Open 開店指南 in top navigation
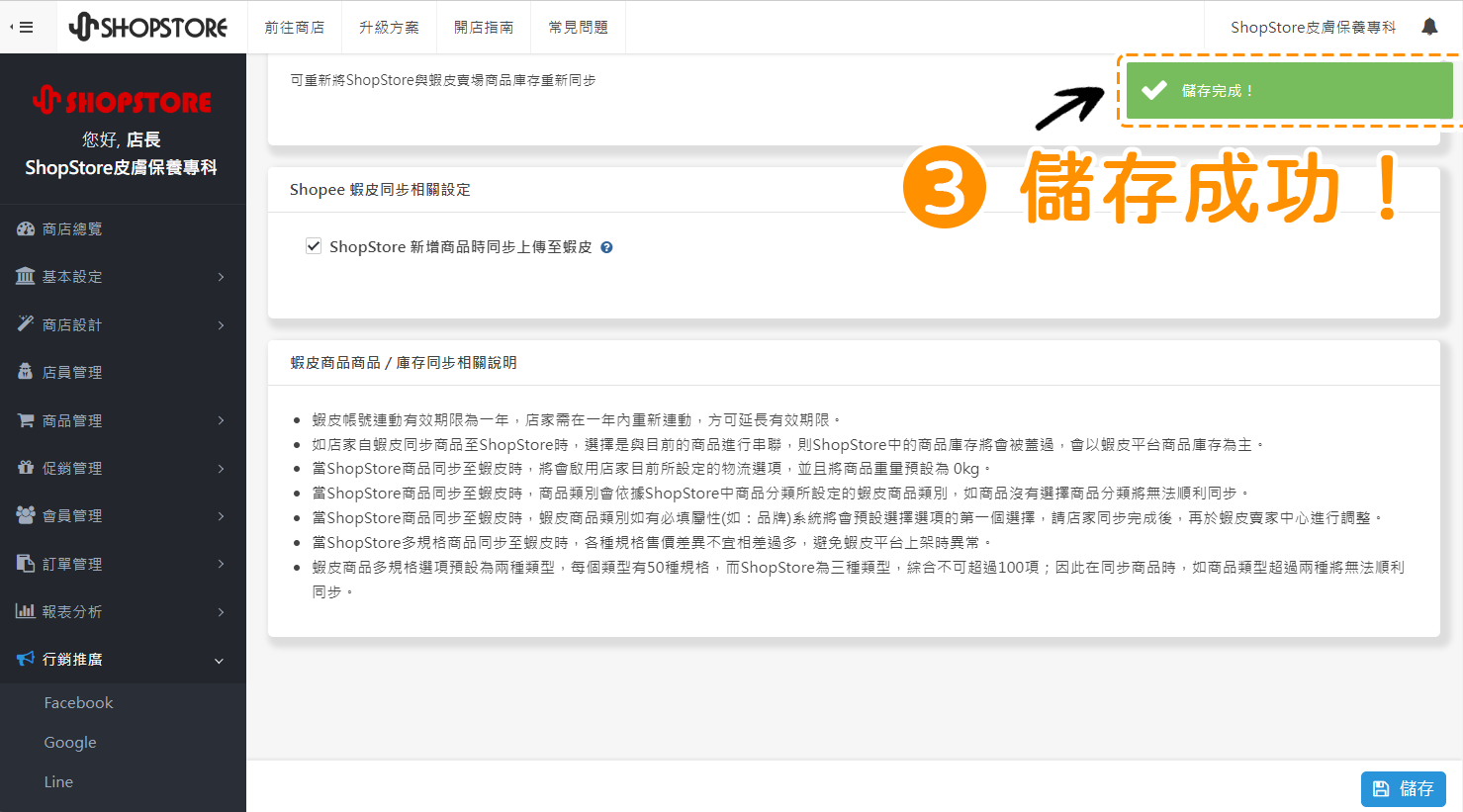 tap(484, 27)
